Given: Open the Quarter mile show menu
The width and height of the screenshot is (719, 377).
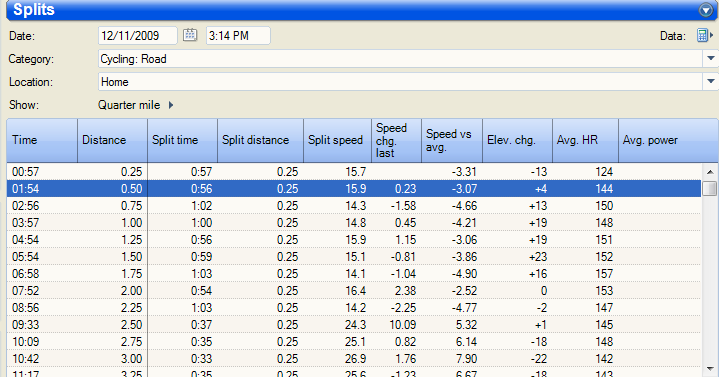Looking at the screenshot, I should point(135,105).
